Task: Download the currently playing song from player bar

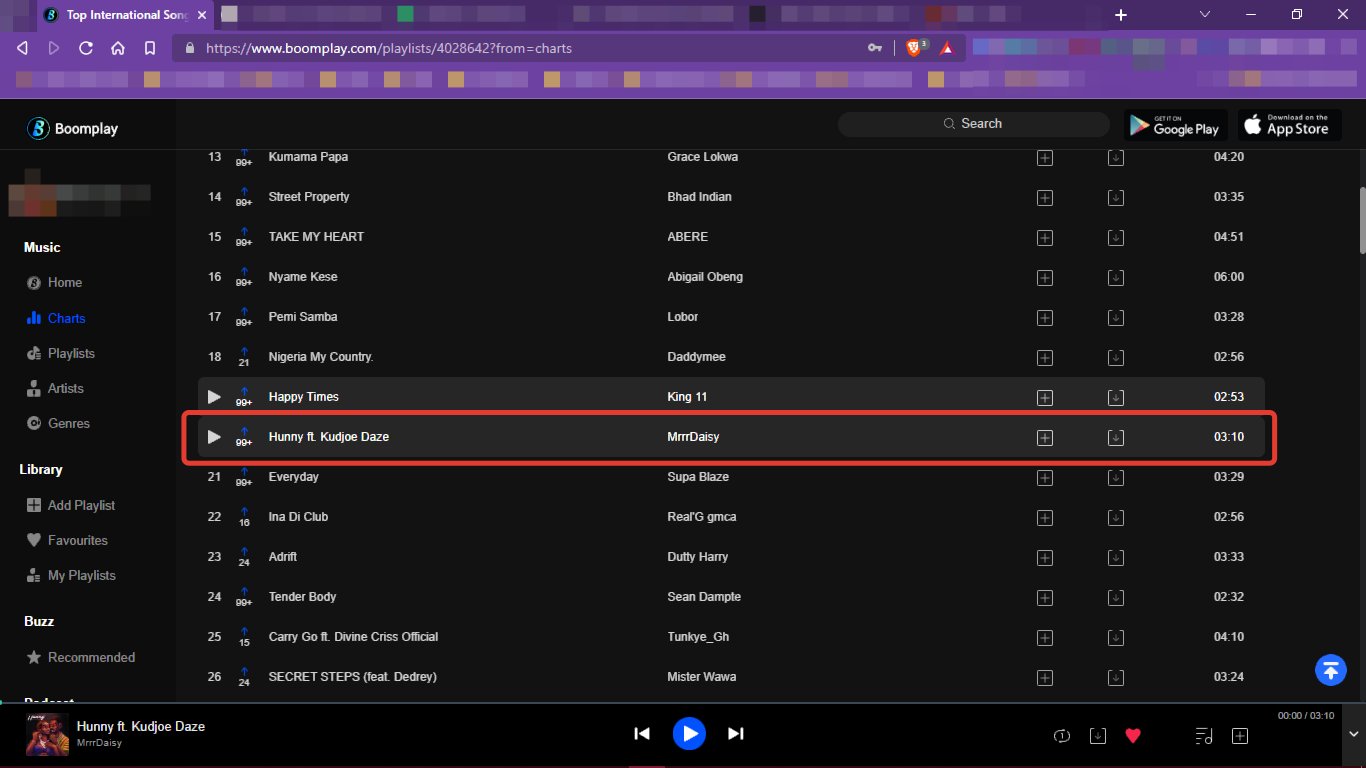Action: tap(1097, 736)
